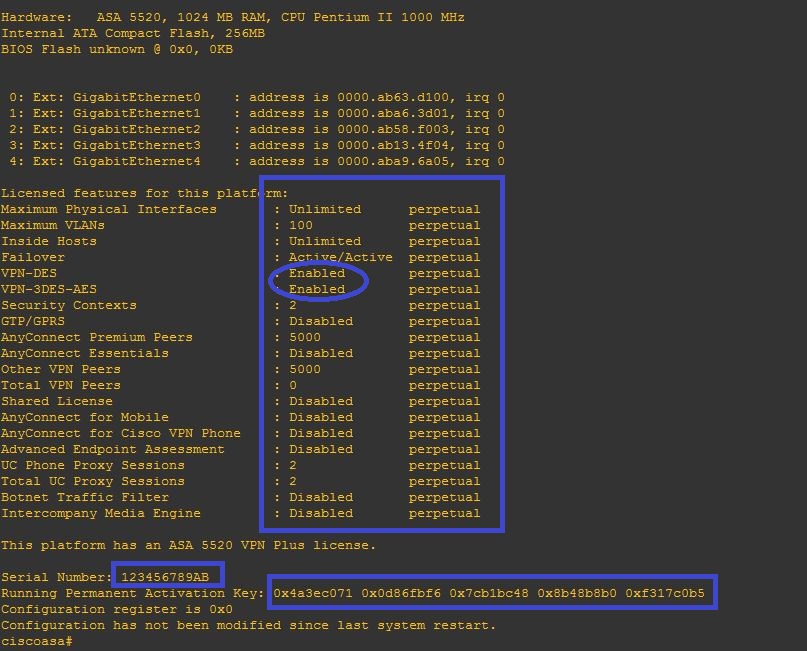Click the AnyConnect for Mobile label
Screen dimensions: 807x651
pos(85,417)
